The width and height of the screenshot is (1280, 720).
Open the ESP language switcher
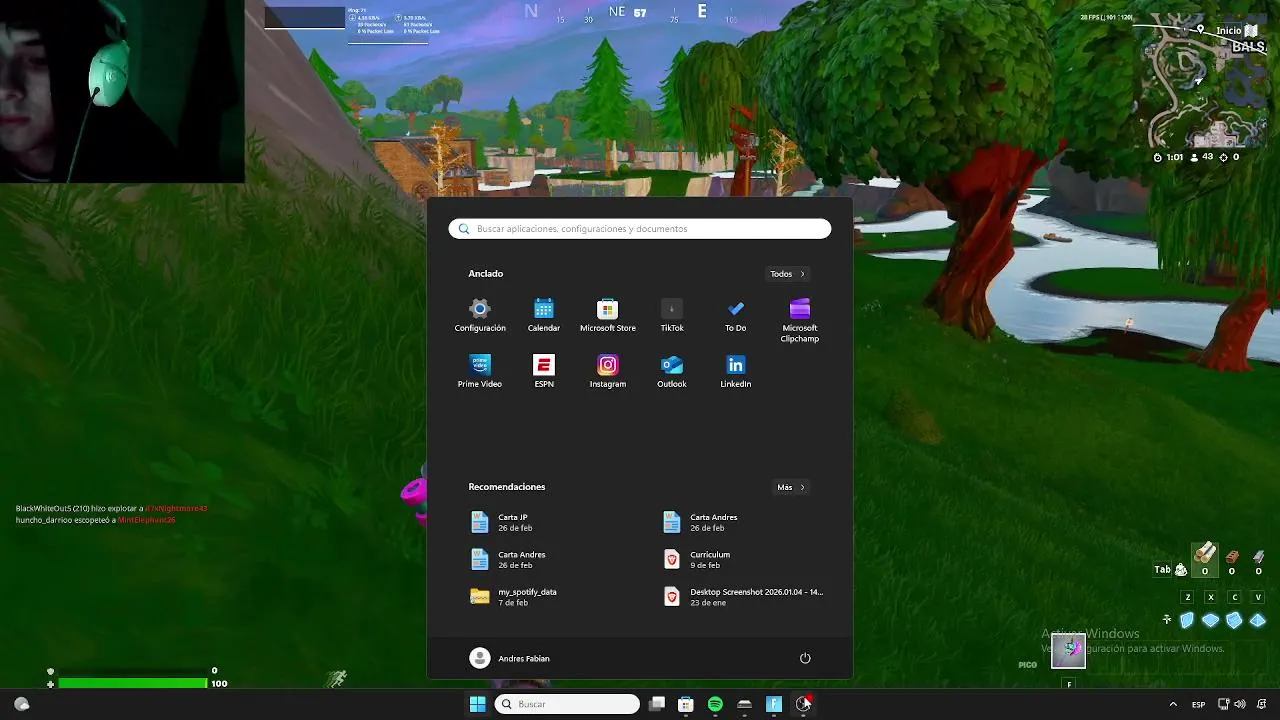(1198, 704)
